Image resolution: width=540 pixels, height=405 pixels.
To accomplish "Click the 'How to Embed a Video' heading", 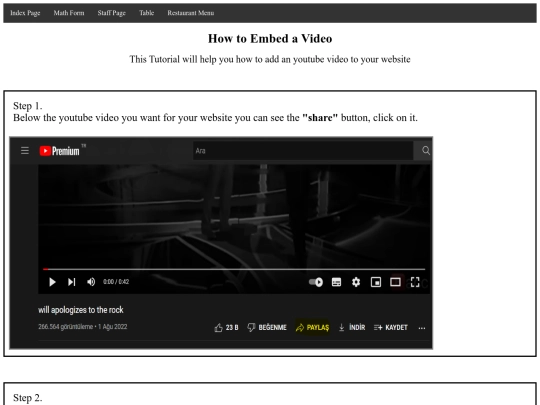I will 270,39.
